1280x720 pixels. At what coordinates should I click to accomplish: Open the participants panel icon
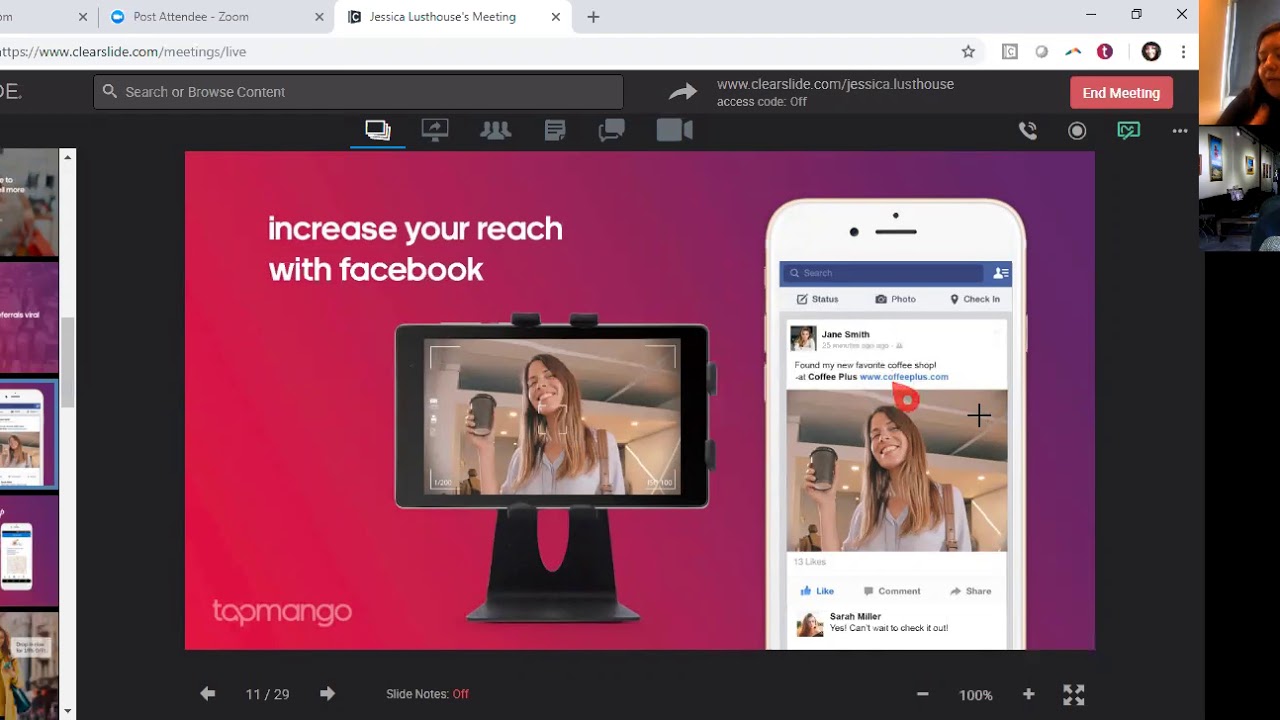pos(495,130)
